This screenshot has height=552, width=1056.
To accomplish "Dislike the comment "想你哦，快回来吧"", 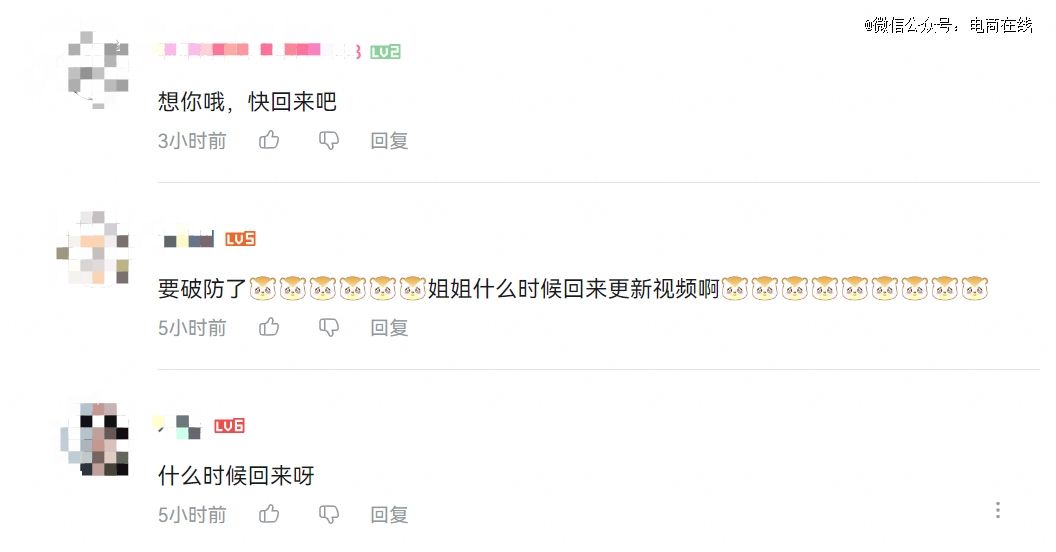I will (329, 141).
